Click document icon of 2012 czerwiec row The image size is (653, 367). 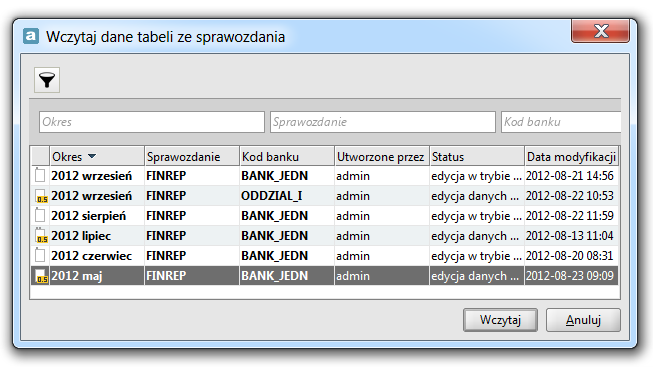point(40,255)
